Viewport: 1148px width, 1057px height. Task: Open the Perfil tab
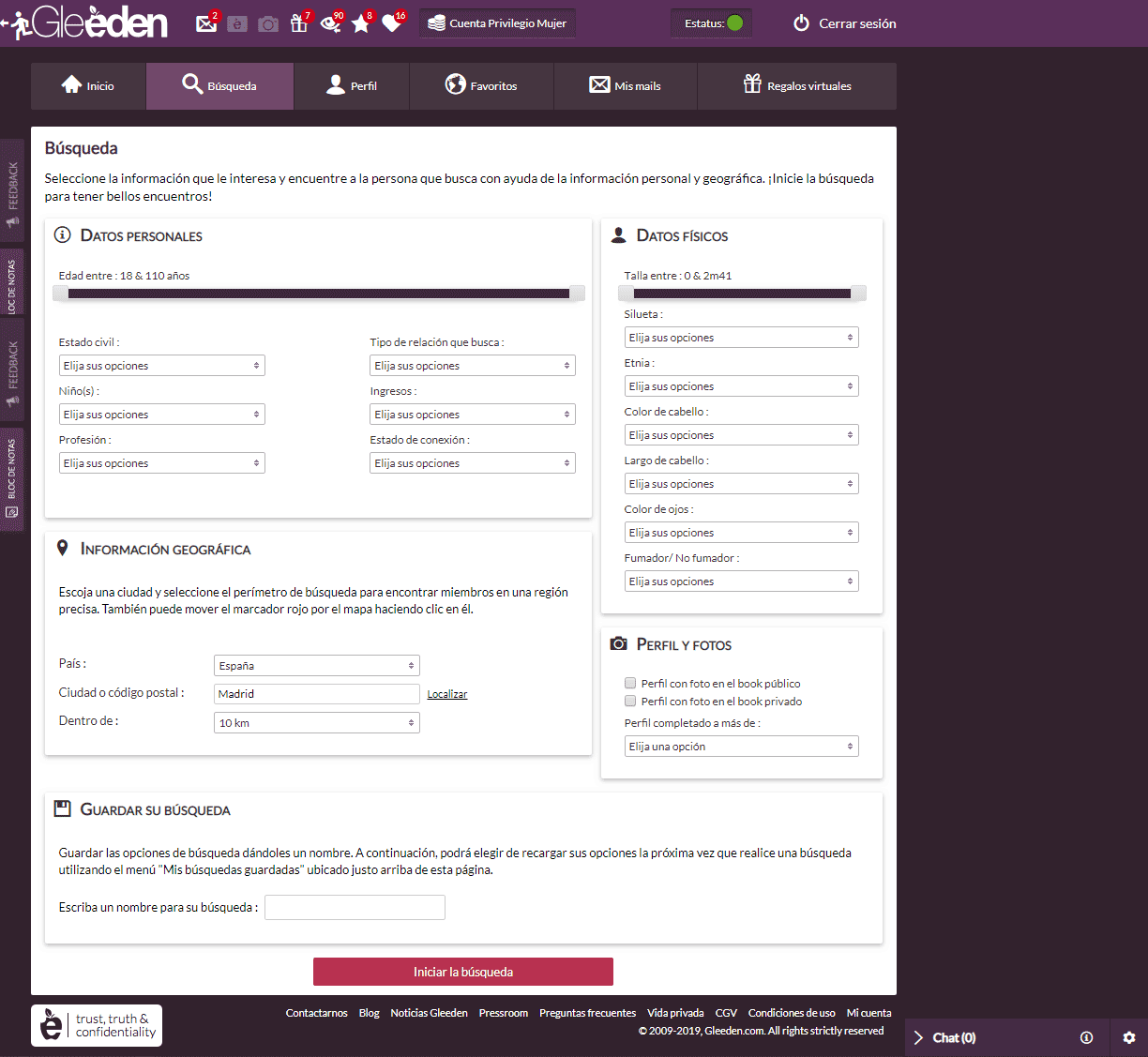click(352, 86)
